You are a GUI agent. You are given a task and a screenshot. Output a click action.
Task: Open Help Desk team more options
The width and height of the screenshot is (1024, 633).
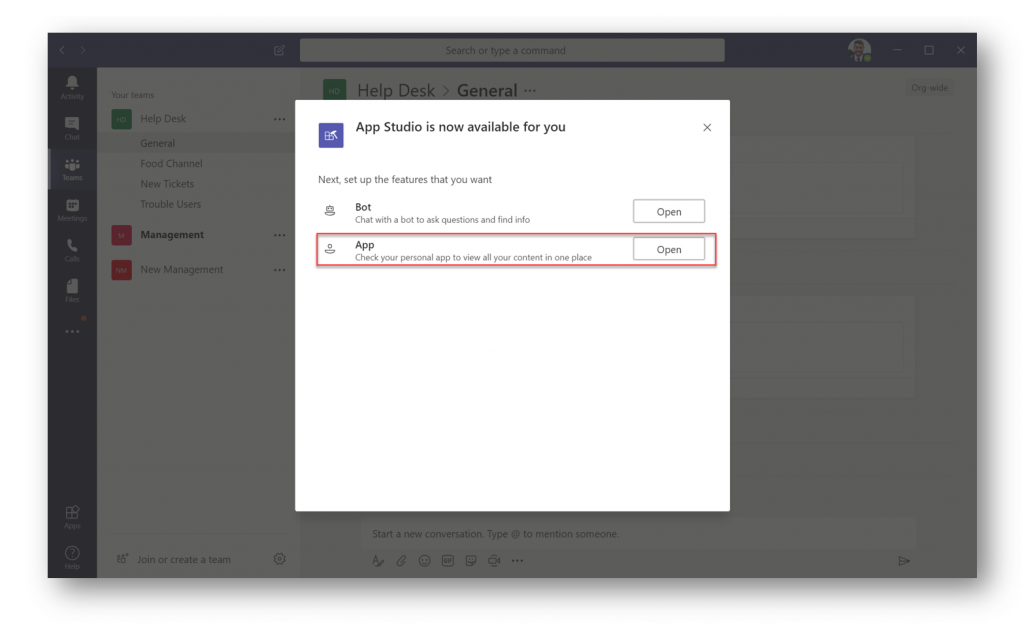[x=280, y=119]
